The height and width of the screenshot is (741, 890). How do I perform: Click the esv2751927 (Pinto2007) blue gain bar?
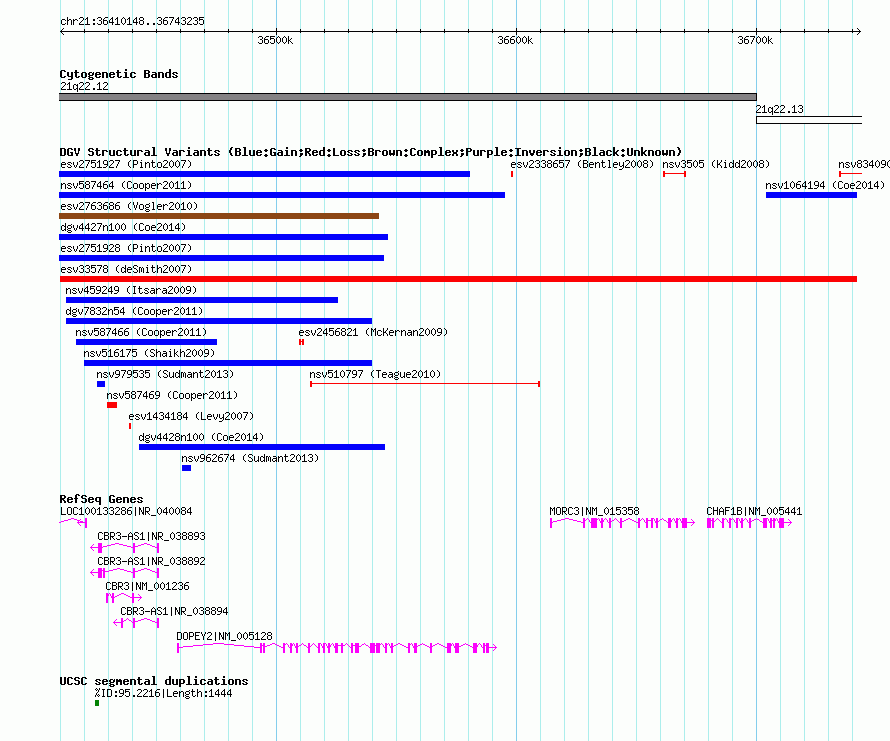click(x=265, y=174)
